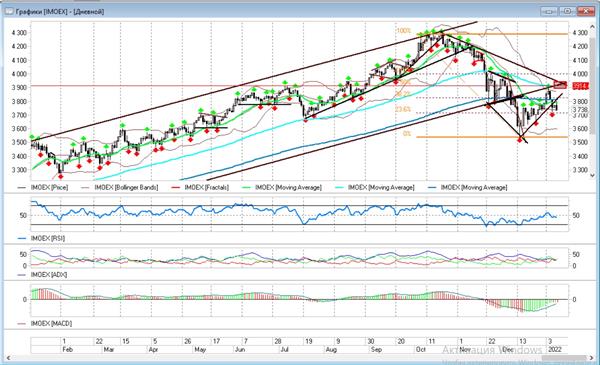Click 3 300 on the left price axis
The height and width of the screenshot is (365, 600).
pyautogui.click(x=19, y=170)
